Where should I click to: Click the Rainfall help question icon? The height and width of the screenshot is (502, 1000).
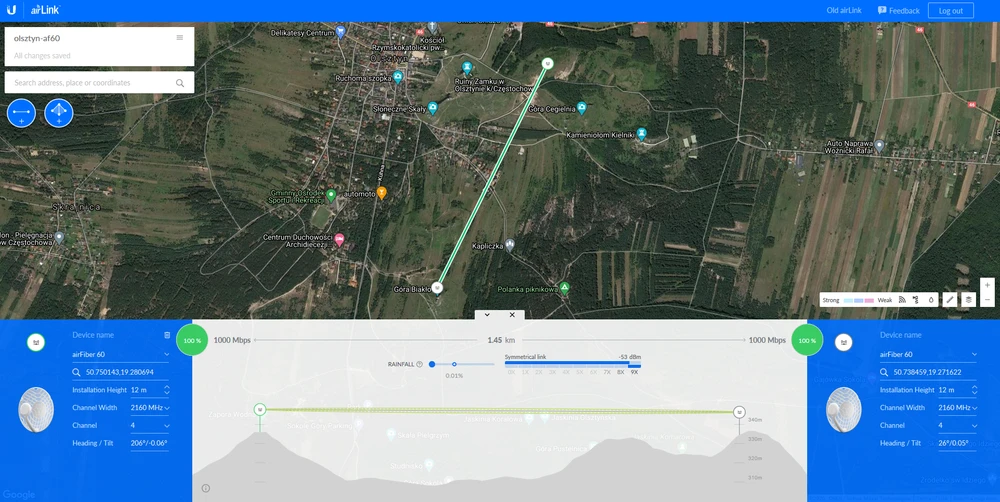point(420,364)
